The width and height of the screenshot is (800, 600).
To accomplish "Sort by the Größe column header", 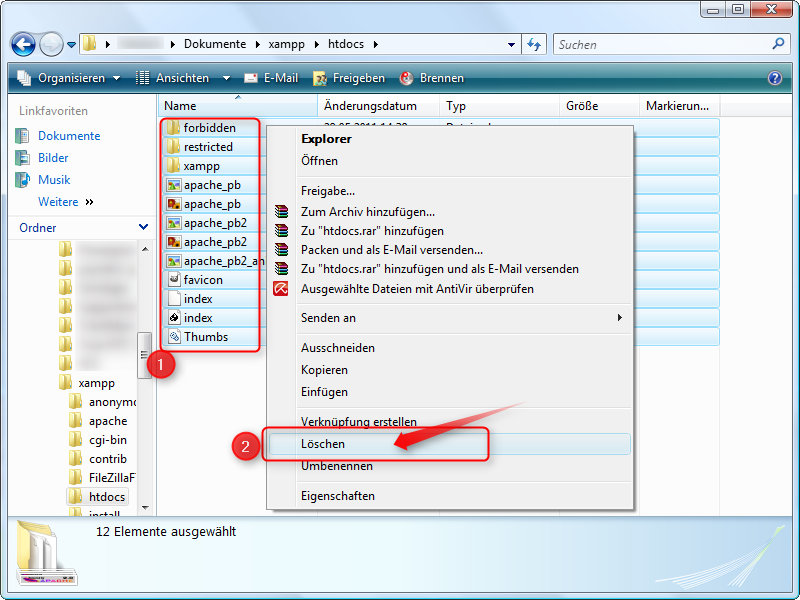I will click(599, 106).
